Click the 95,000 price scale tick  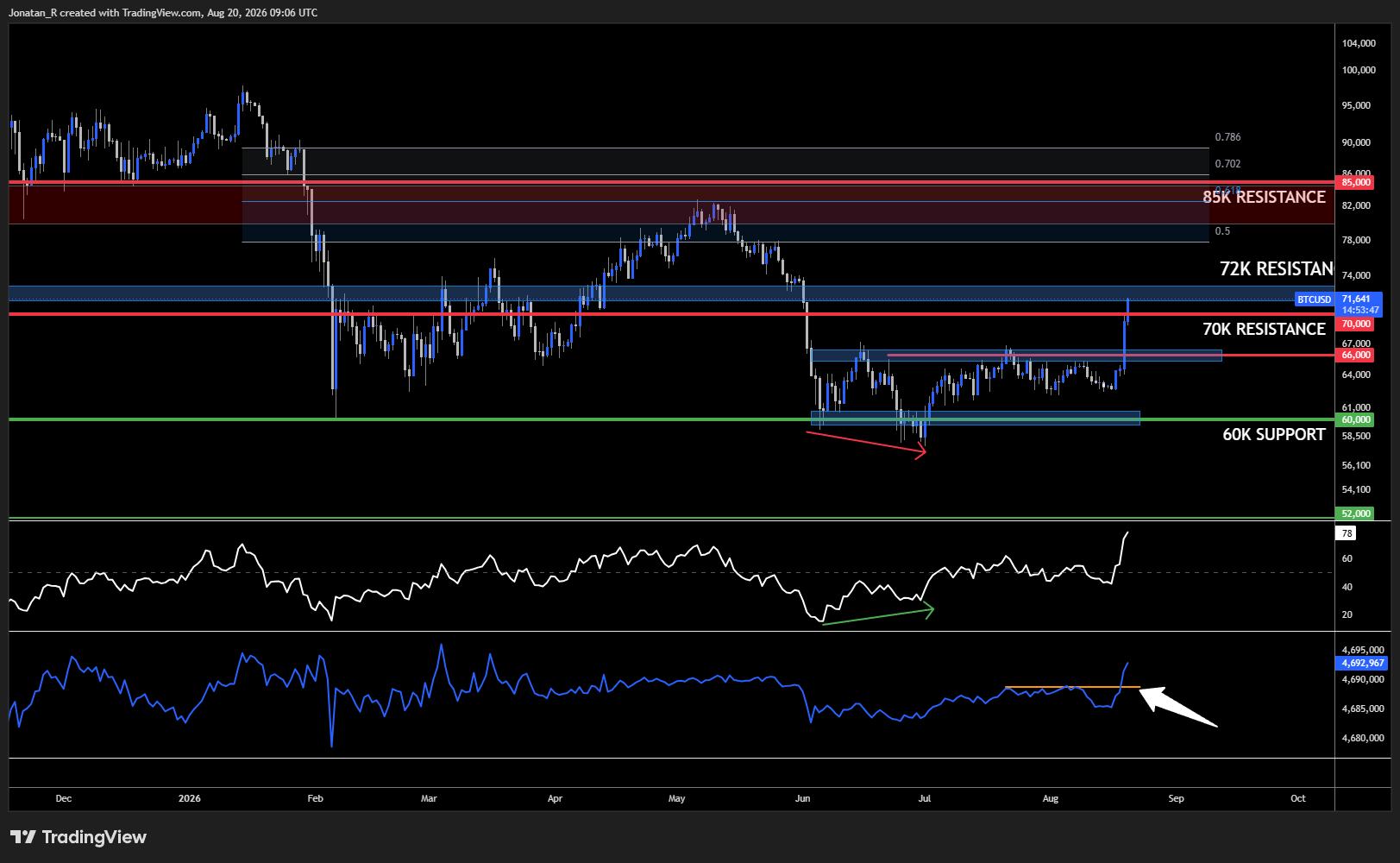point(1356,105)
